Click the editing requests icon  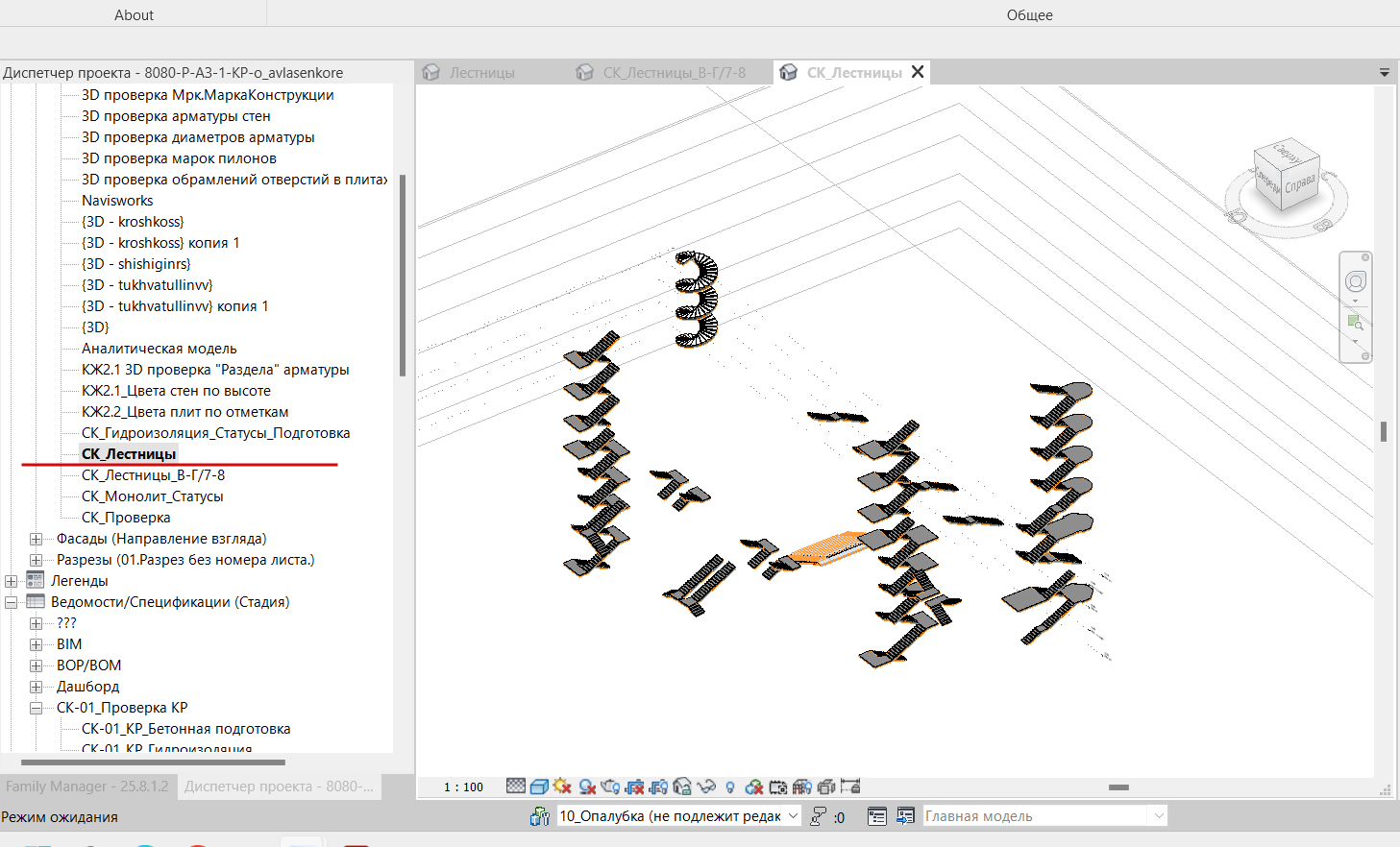pos(819,816)
